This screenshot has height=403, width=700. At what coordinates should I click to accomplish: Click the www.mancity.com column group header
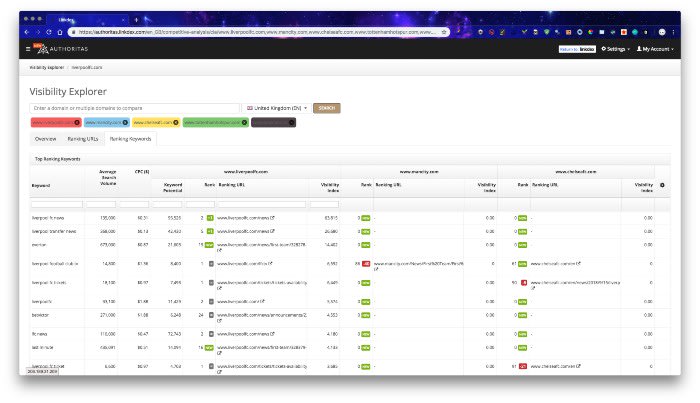click(x=419, y=172)
